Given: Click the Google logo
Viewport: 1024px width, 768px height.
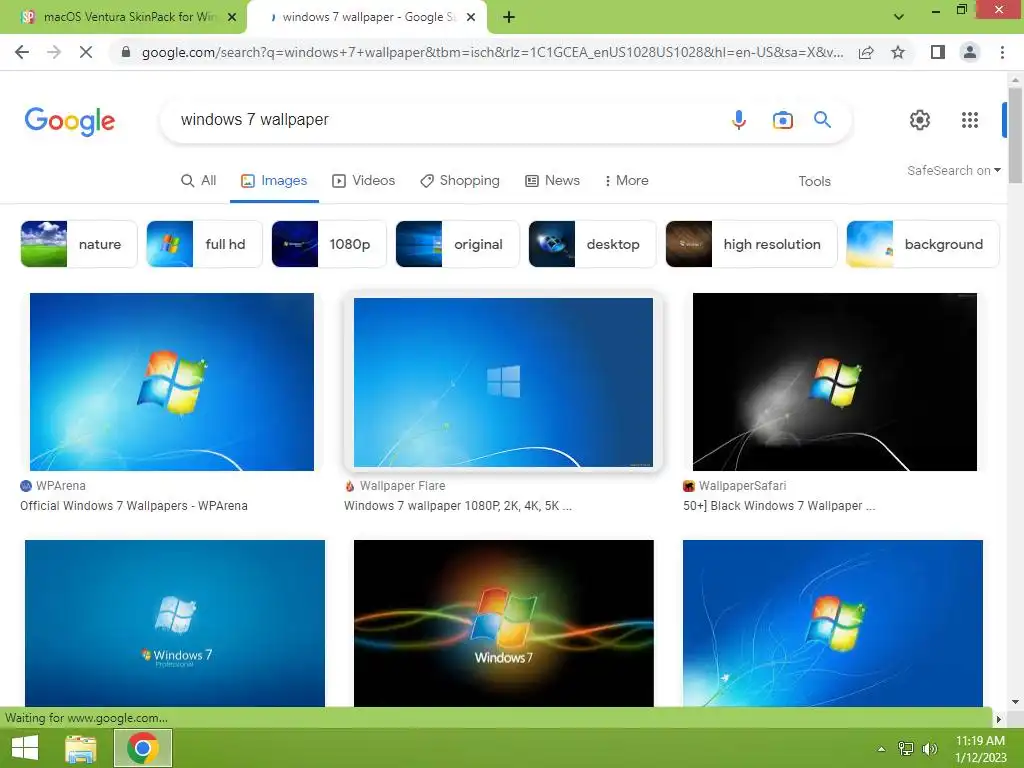Looking at the screenshot, I should click(70, 121).
